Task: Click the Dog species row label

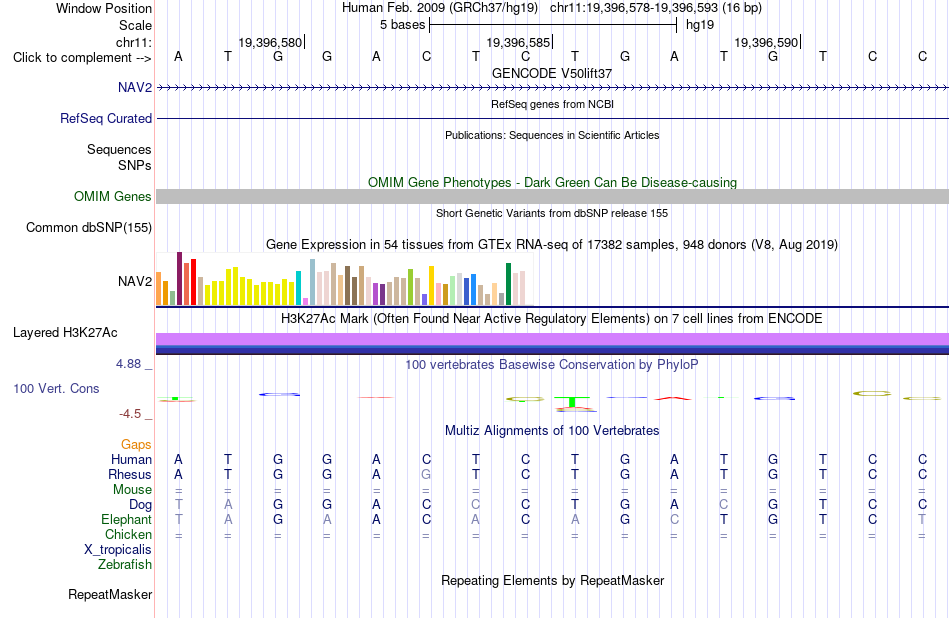Action: (140, 505)
